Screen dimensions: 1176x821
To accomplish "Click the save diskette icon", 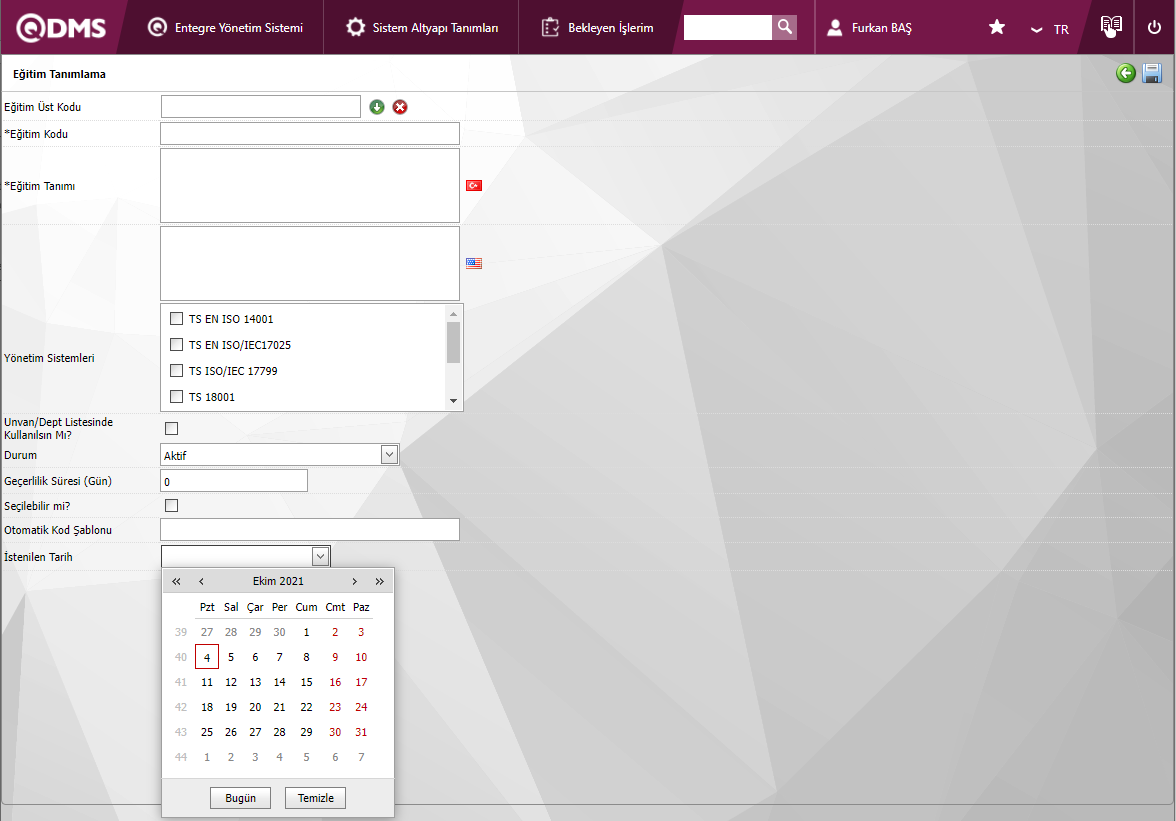I will click(1152, 73).
